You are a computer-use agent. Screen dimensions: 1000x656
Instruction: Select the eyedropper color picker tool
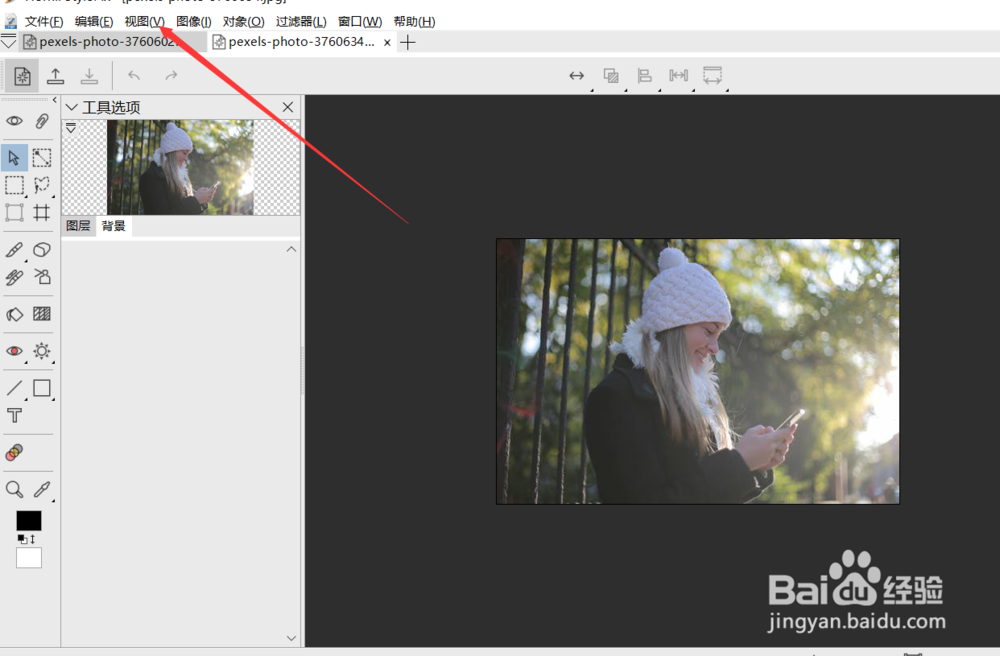(42, 490)
